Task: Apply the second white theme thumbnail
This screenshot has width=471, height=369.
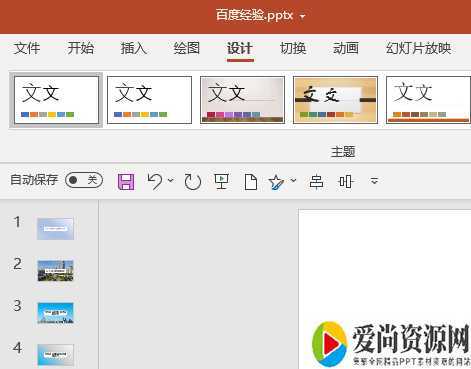Action: [149, 100]
